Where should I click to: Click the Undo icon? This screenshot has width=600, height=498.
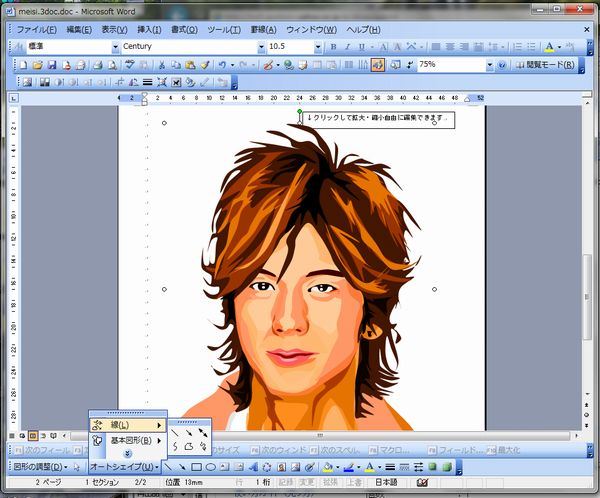point(222,65)
